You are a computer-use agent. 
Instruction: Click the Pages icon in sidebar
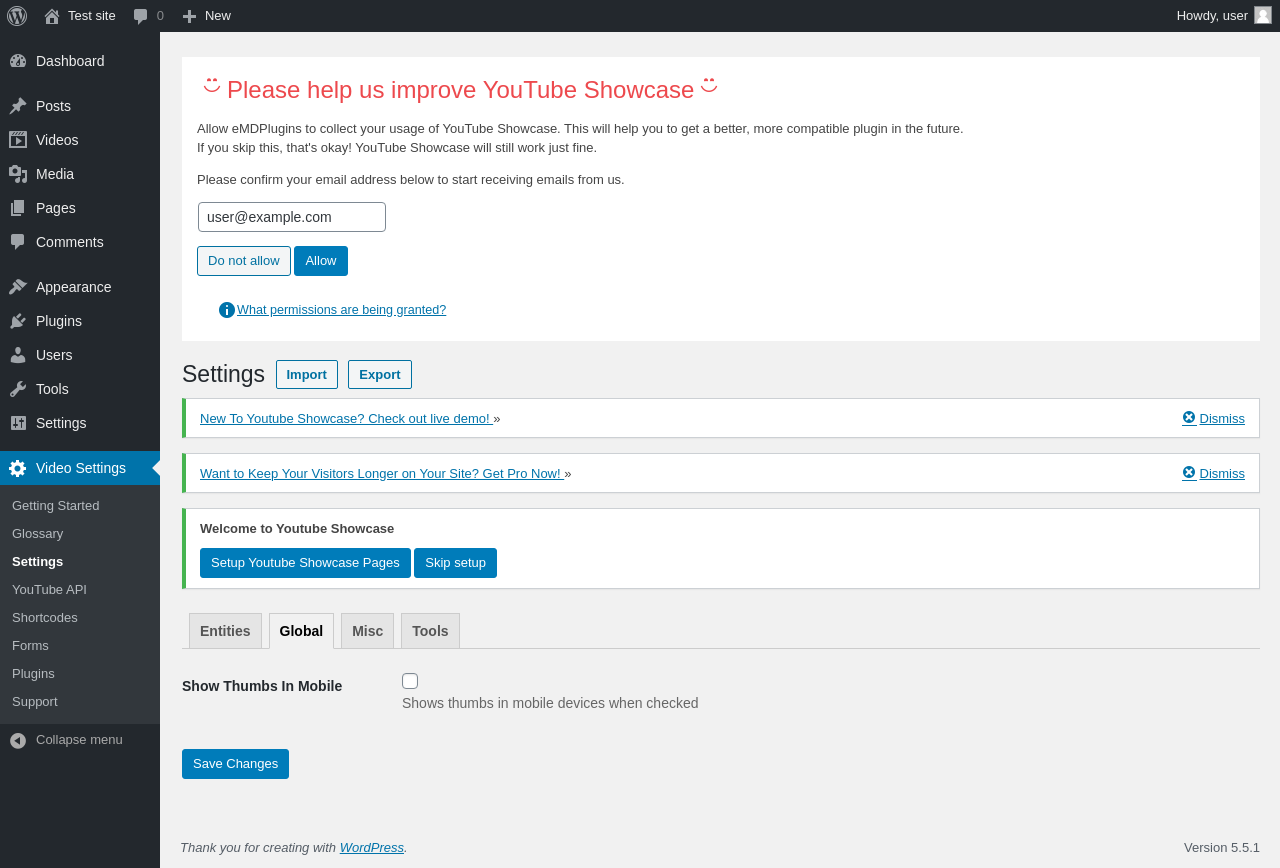click(18, 208)
